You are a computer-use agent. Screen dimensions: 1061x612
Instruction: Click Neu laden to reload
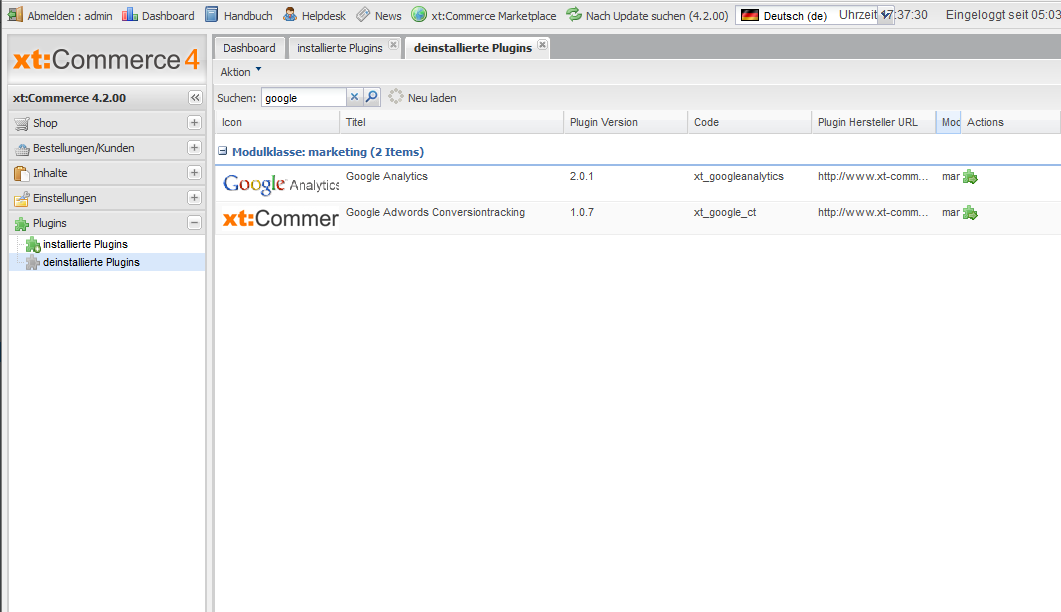coord(423,97)
